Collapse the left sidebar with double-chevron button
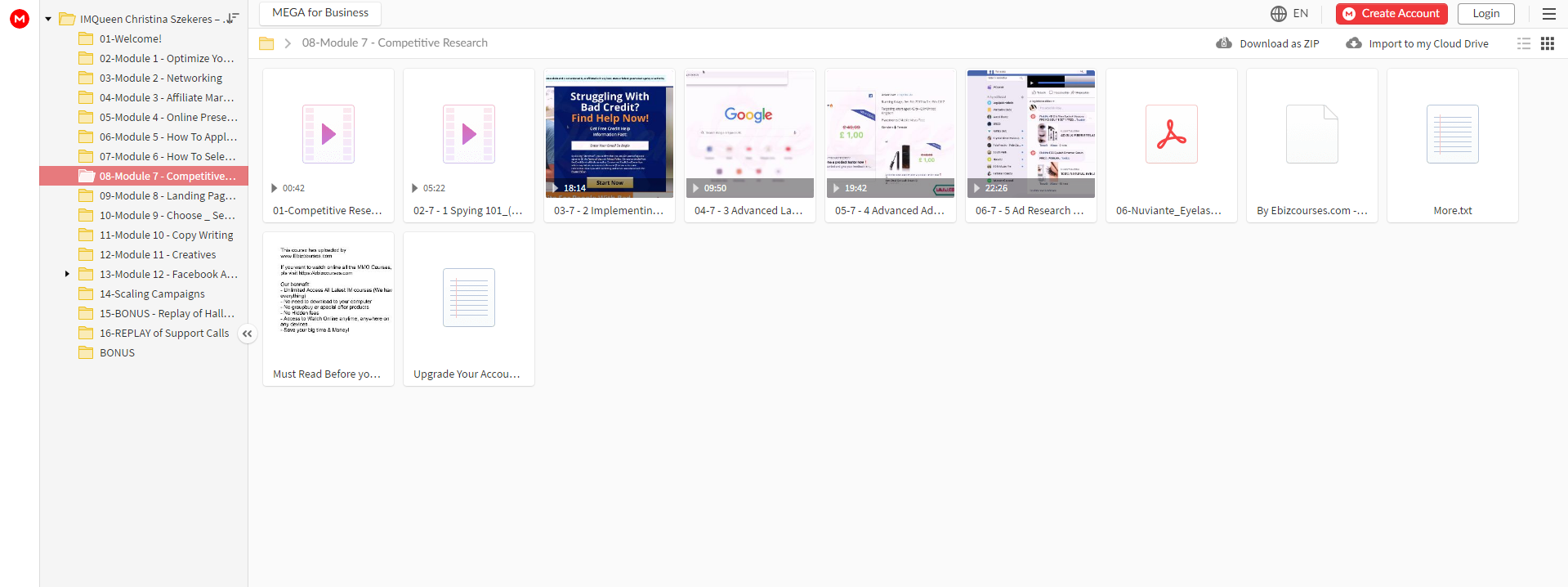This screenshot has height=587, width=1568. 248,334
